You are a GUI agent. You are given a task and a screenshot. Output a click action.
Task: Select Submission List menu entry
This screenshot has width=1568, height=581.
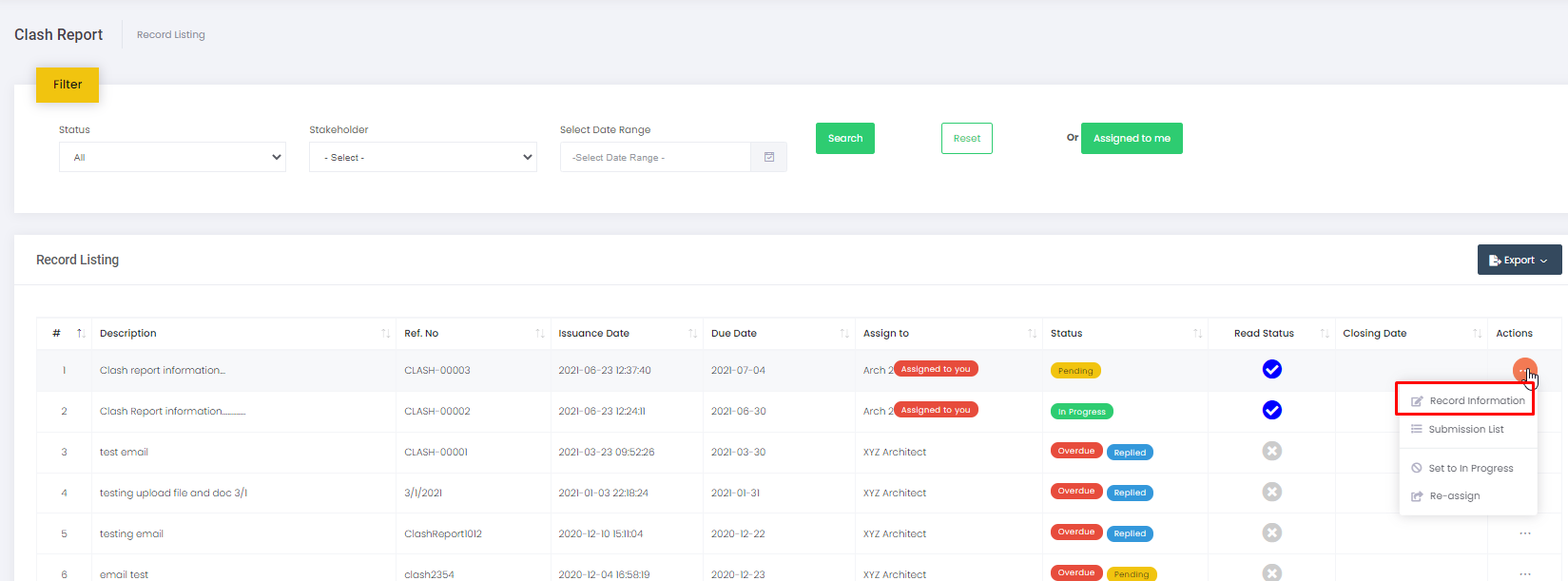1465,430
